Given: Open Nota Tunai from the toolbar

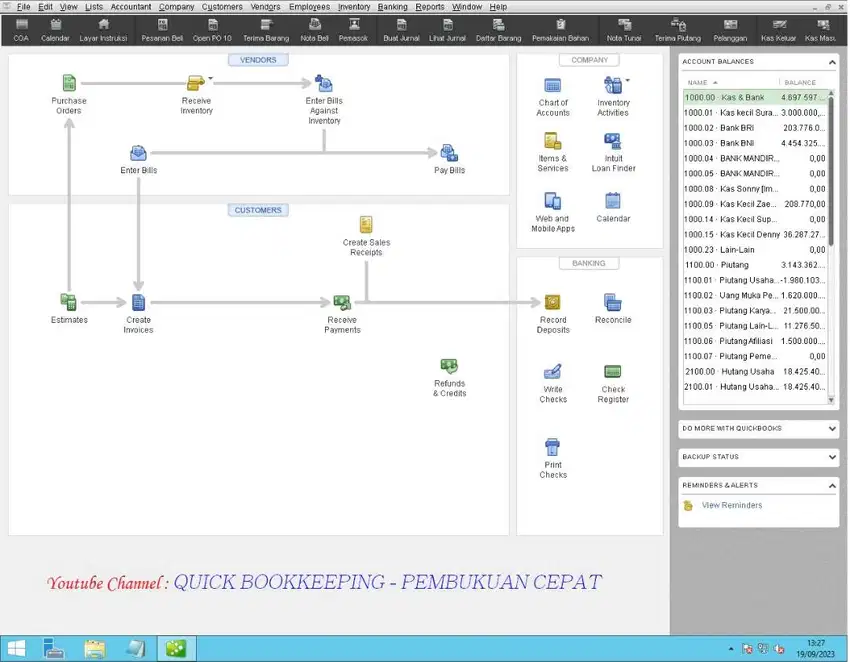Looking at the screenshot, I should pos(624,30).
